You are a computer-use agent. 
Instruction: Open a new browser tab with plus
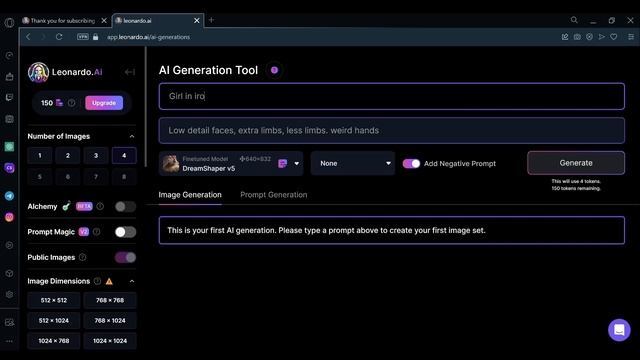[x=211, y=20]
